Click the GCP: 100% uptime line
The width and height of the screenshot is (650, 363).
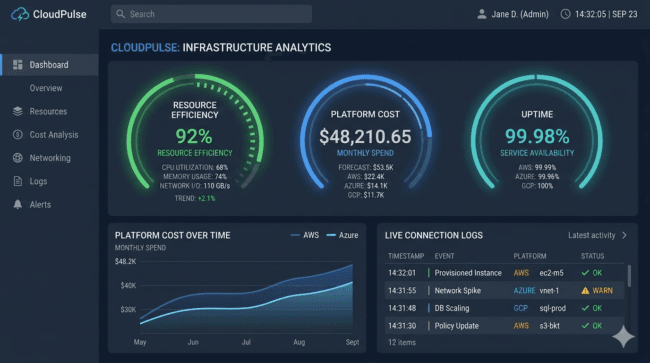tap(537, 186)
